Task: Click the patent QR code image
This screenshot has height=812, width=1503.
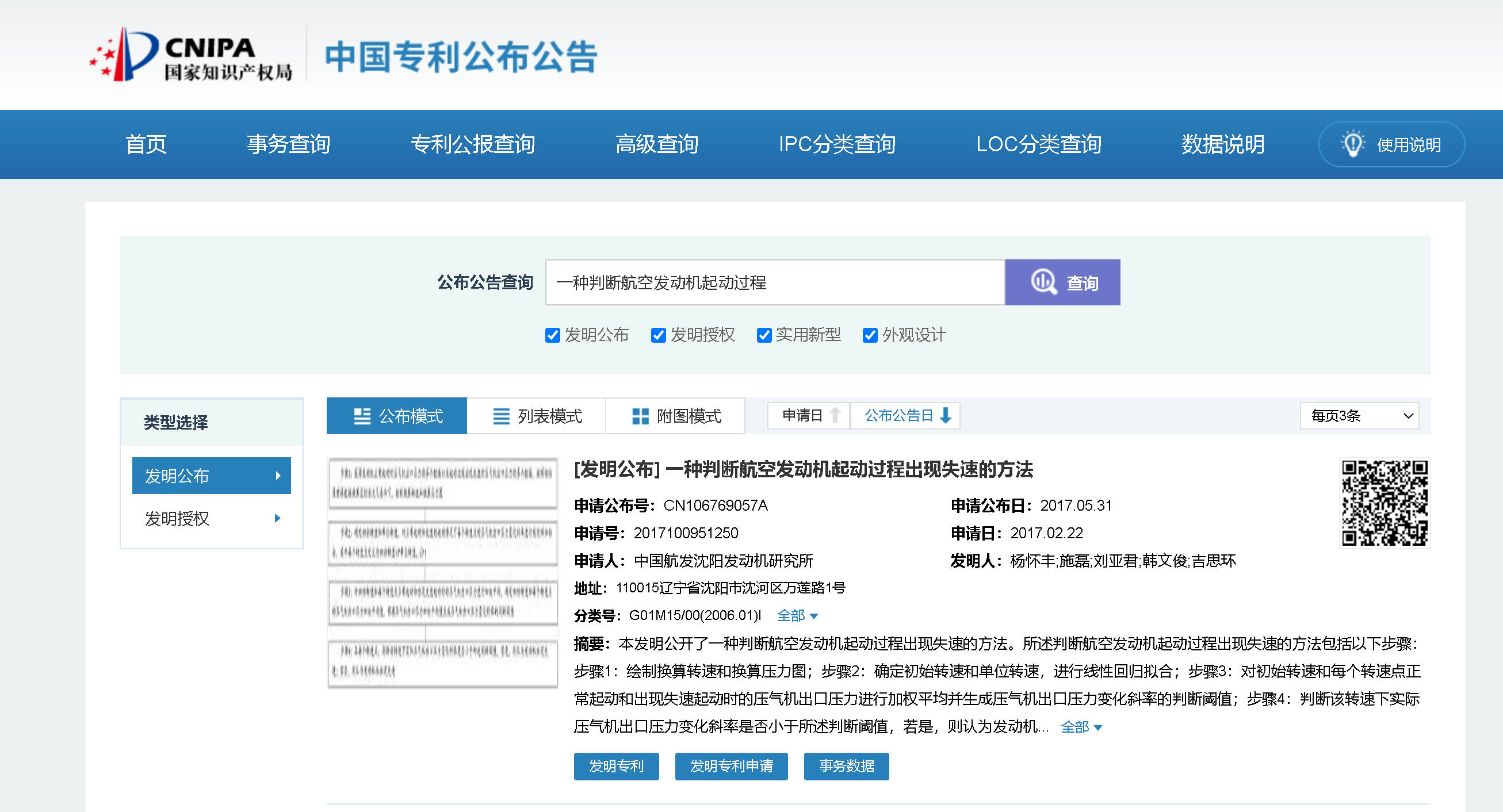Action: pyautogui.click(x=1384, y=502)
